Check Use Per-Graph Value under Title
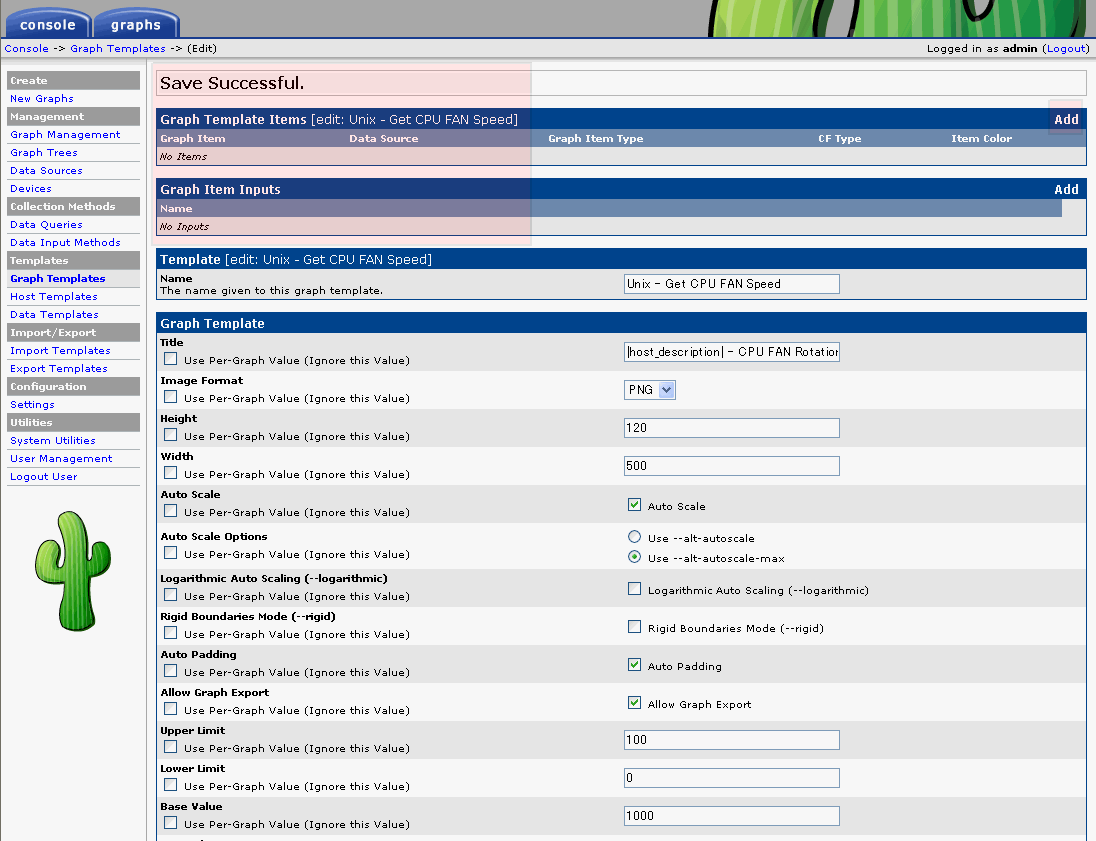 pos(171,358)
